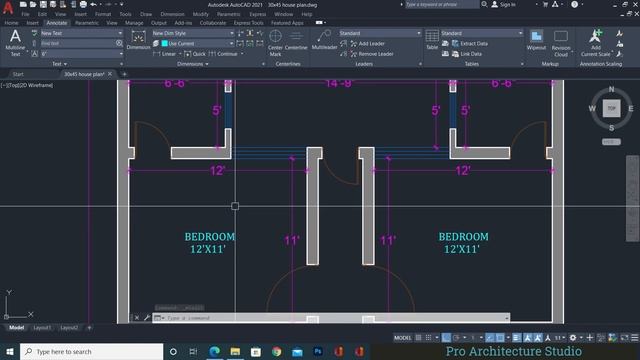The image size is (640, 360).
Task: Click the Multileader tool
Action: pyautogui.click(x=324, y=40)
